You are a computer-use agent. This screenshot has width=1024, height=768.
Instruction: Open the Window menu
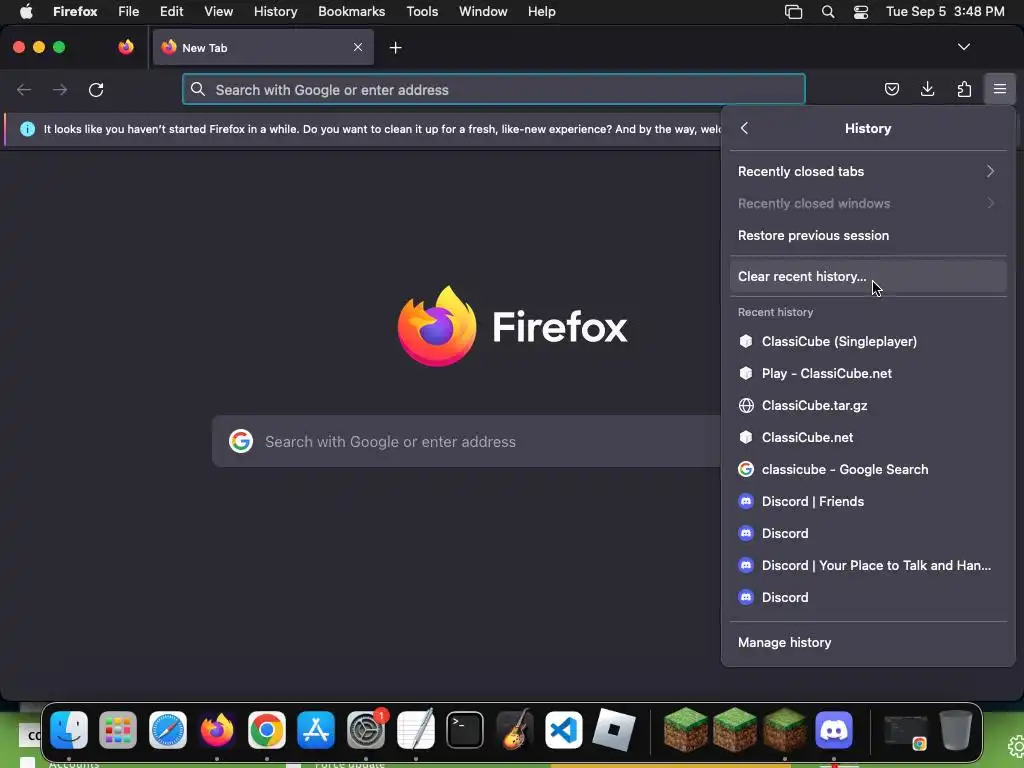tap(483, 12)
